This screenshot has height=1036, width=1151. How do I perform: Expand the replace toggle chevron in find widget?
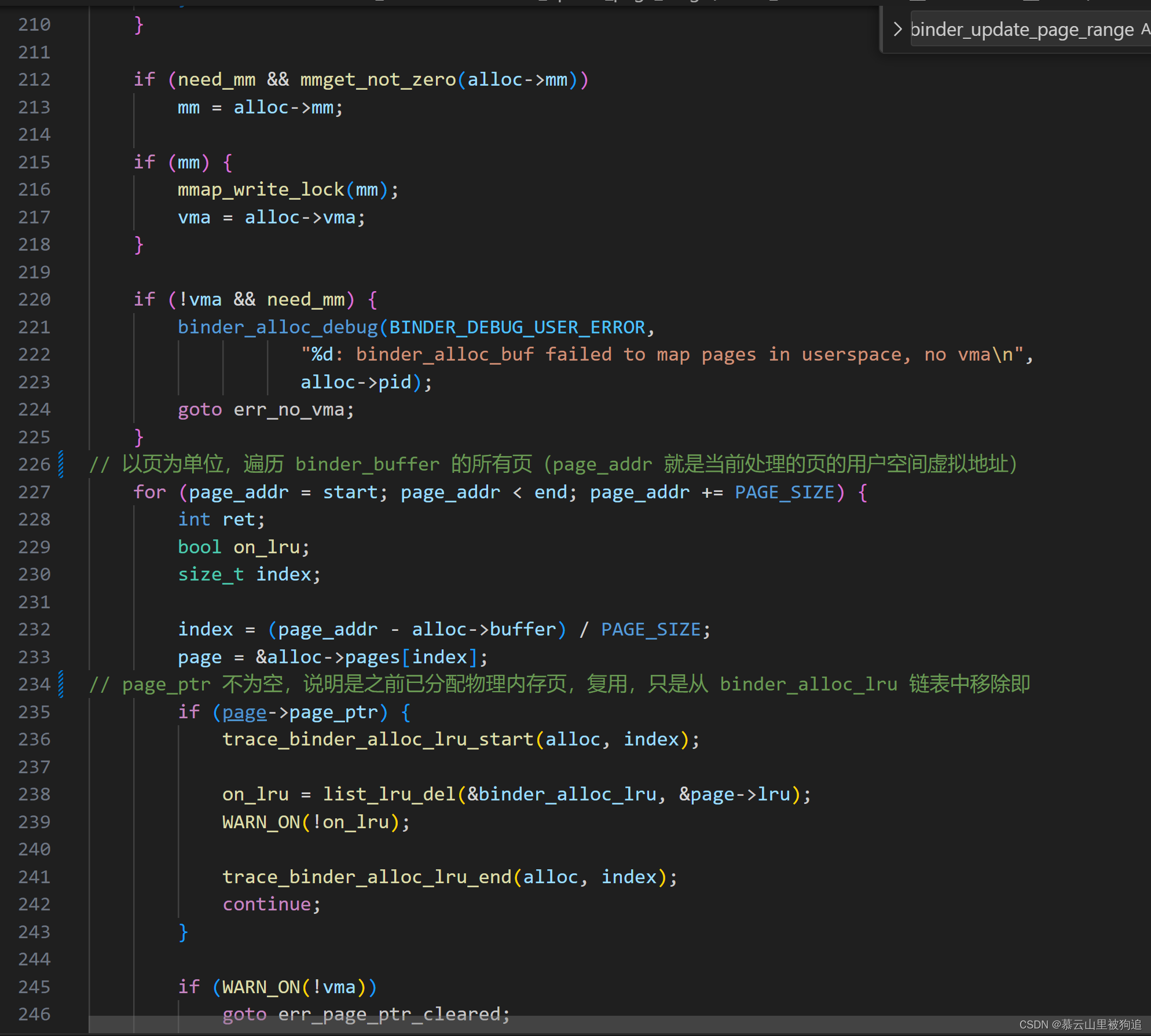[x=897, y=29]
